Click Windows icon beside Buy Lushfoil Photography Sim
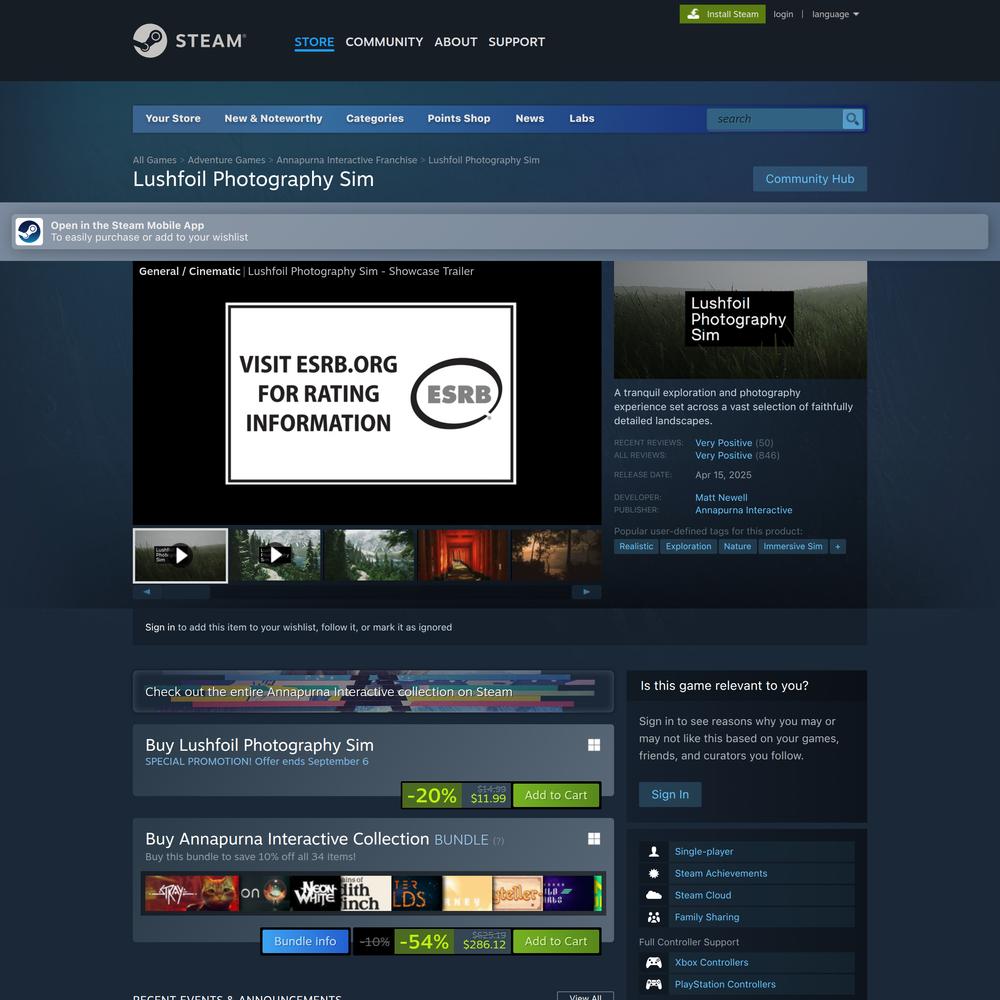The height and width of the screenshot is (1000, 1000). click(594, 745)
